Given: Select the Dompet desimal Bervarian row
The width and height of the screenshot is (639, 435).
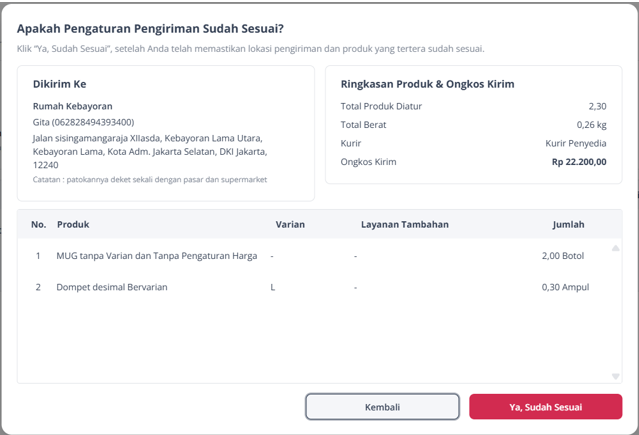Looking at the screenshot, I should click(x=320, y=287).
